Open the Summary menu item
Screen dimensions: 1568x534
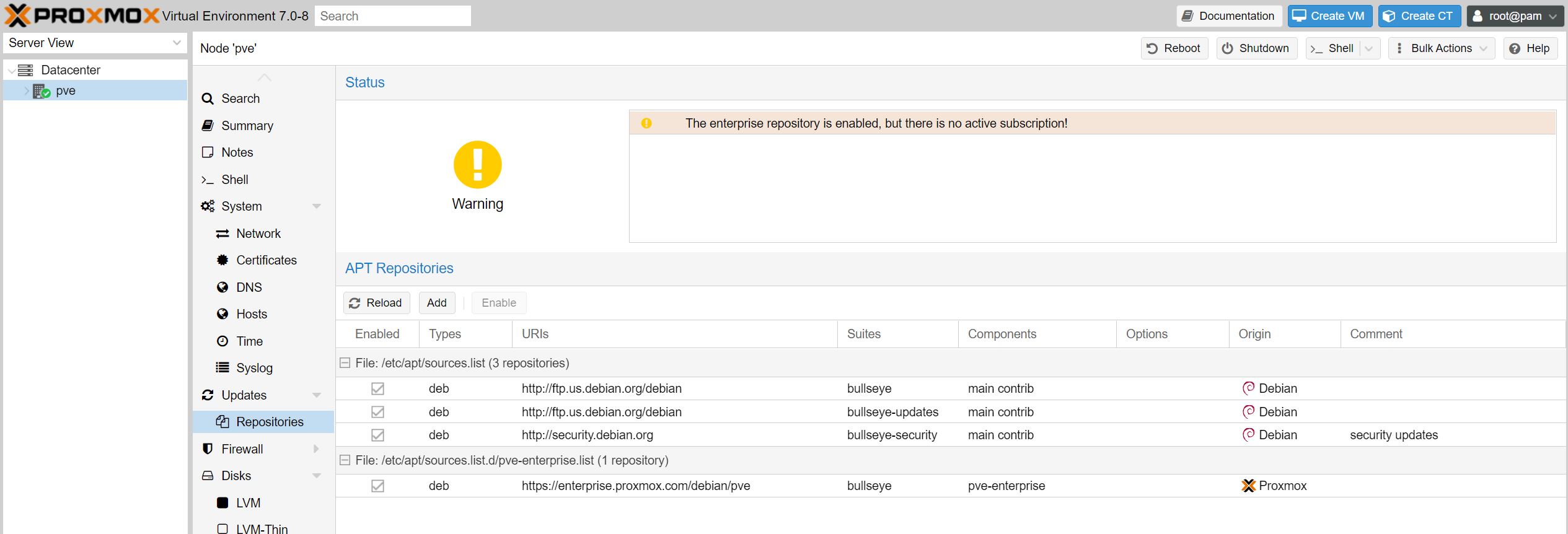click(247, 126)
